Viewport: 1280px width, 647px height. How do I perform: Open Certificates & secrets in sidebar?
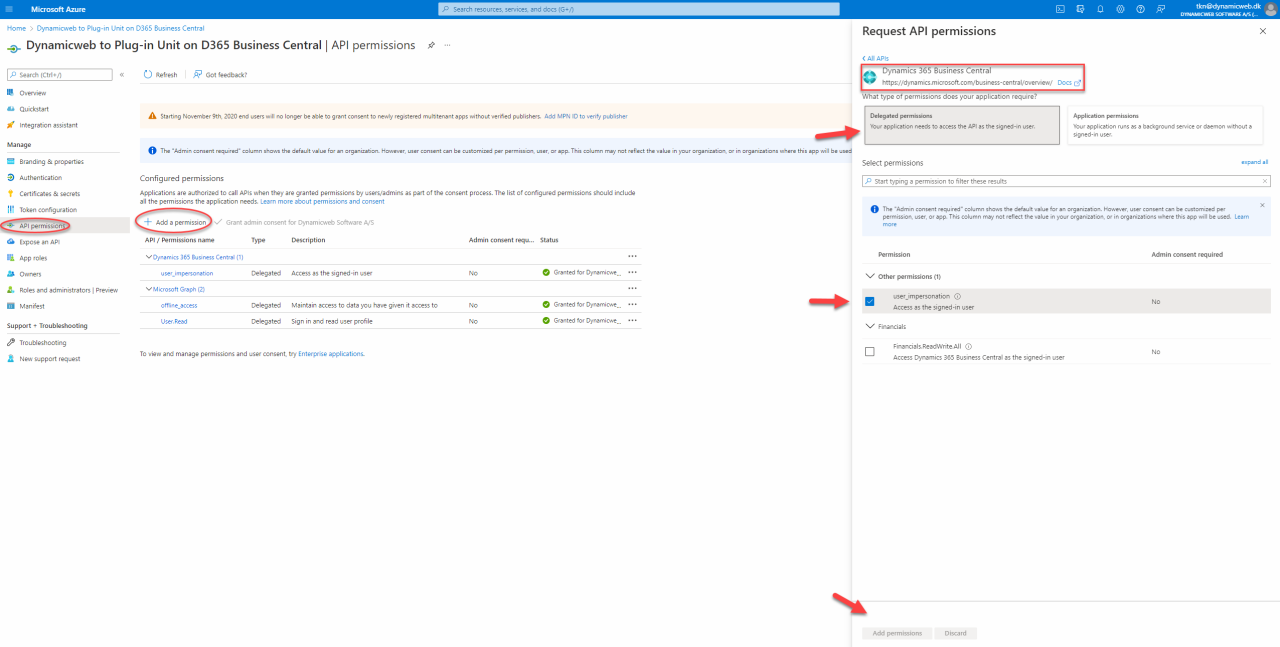coord(49,193)
